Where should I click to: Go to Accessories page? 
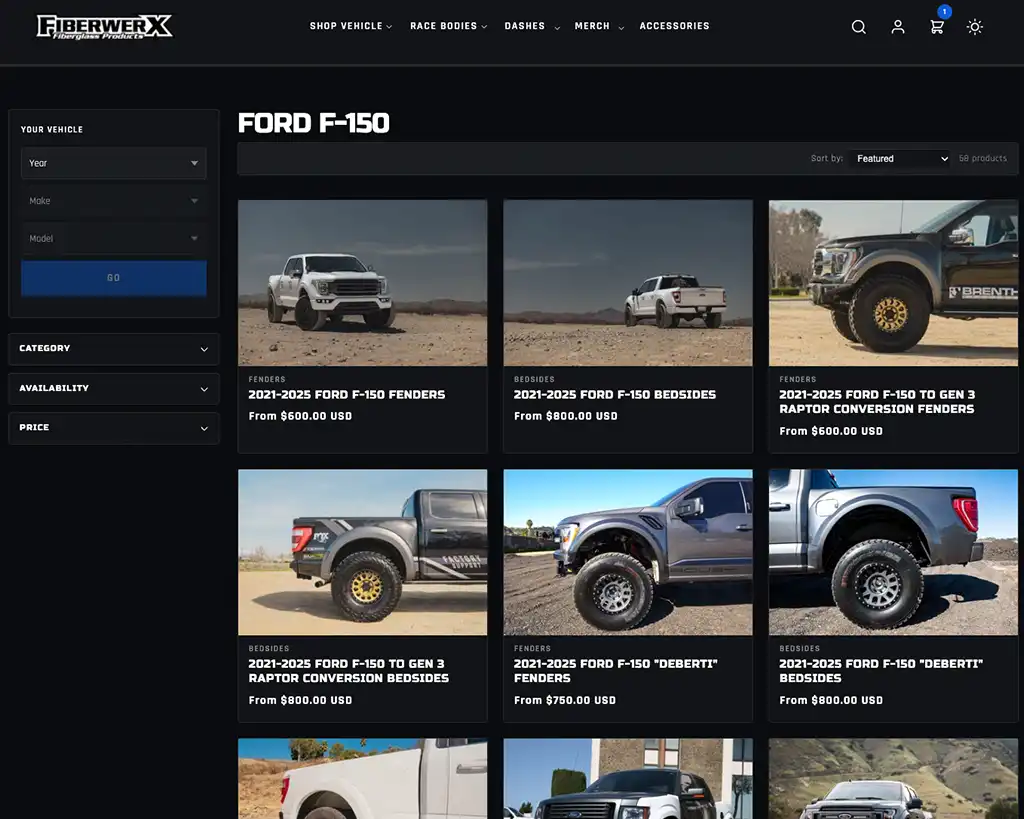674,26
